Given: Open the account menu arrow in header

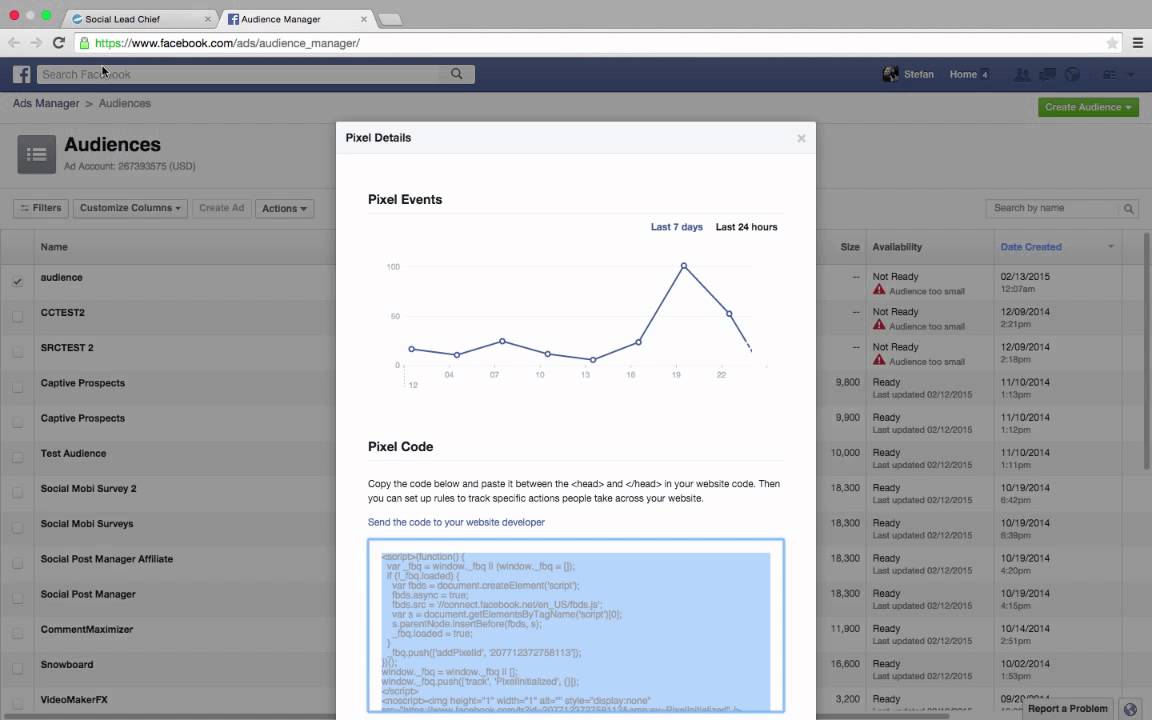Looking at the screenshot, I should tap(1131, 74).
